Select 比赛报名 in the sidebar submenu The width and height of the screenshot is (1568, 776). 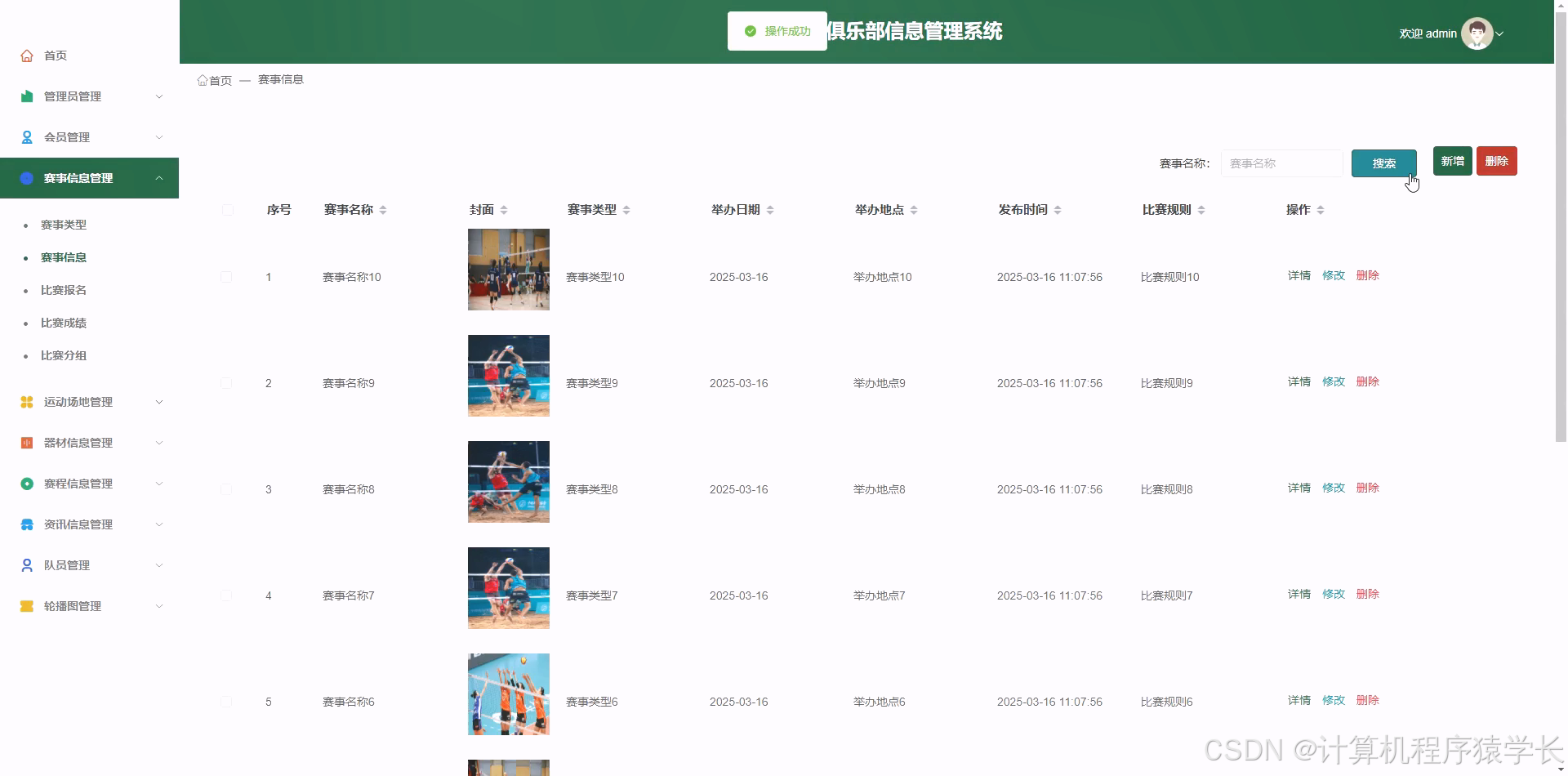tap(64, 290)
